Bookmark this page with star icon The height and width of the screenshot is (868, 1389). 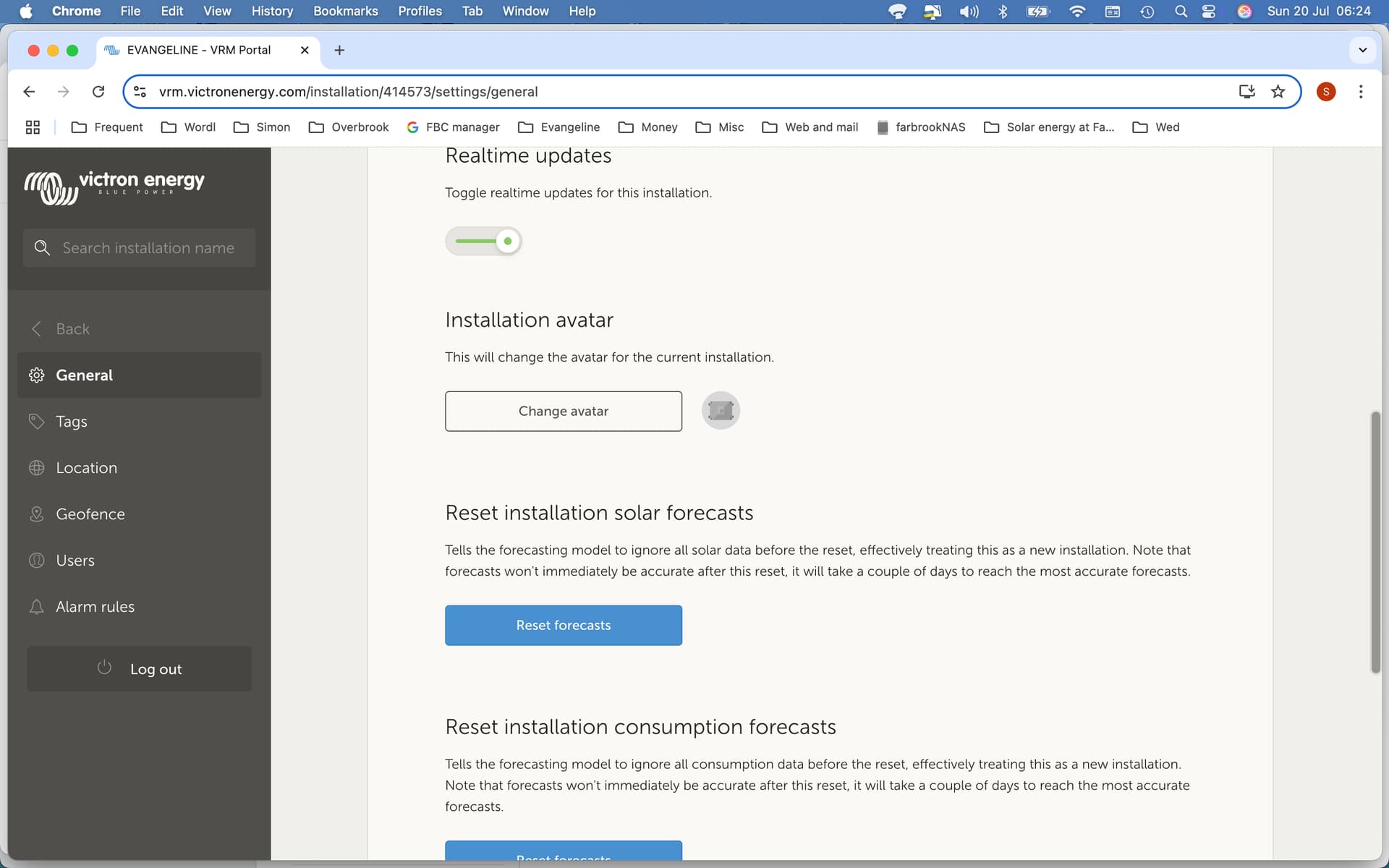(1278, 92)
